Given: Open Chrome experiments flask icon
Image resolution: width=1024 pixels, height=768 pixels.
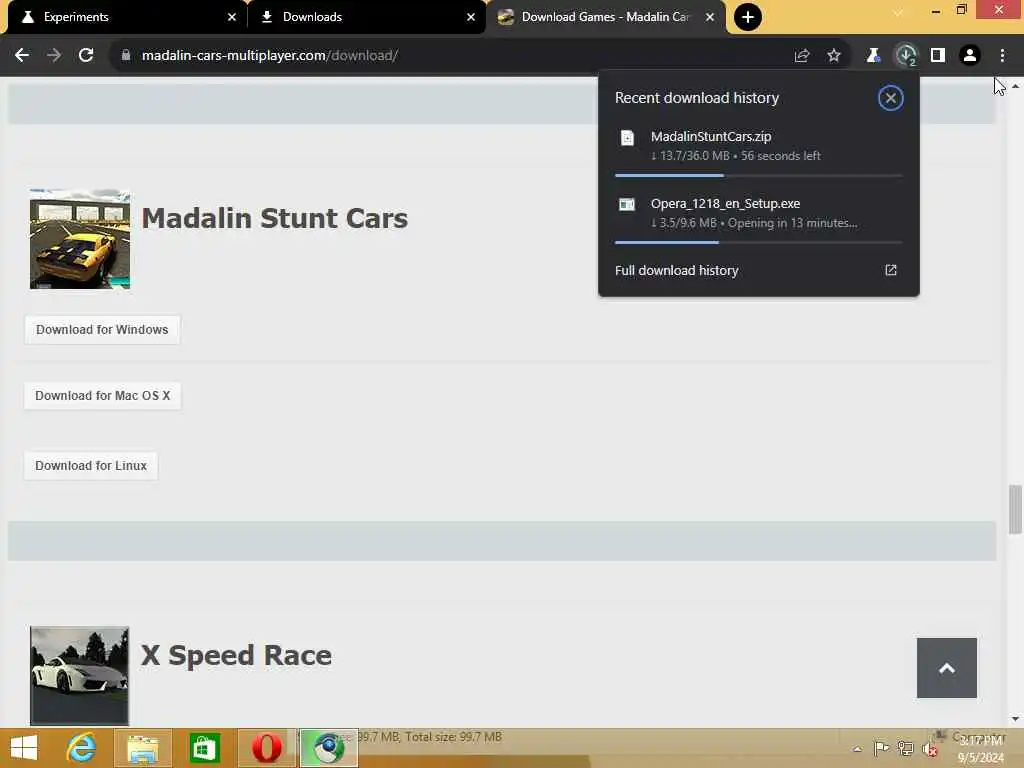Looking at the screenshot, I should tap(873, 56).
